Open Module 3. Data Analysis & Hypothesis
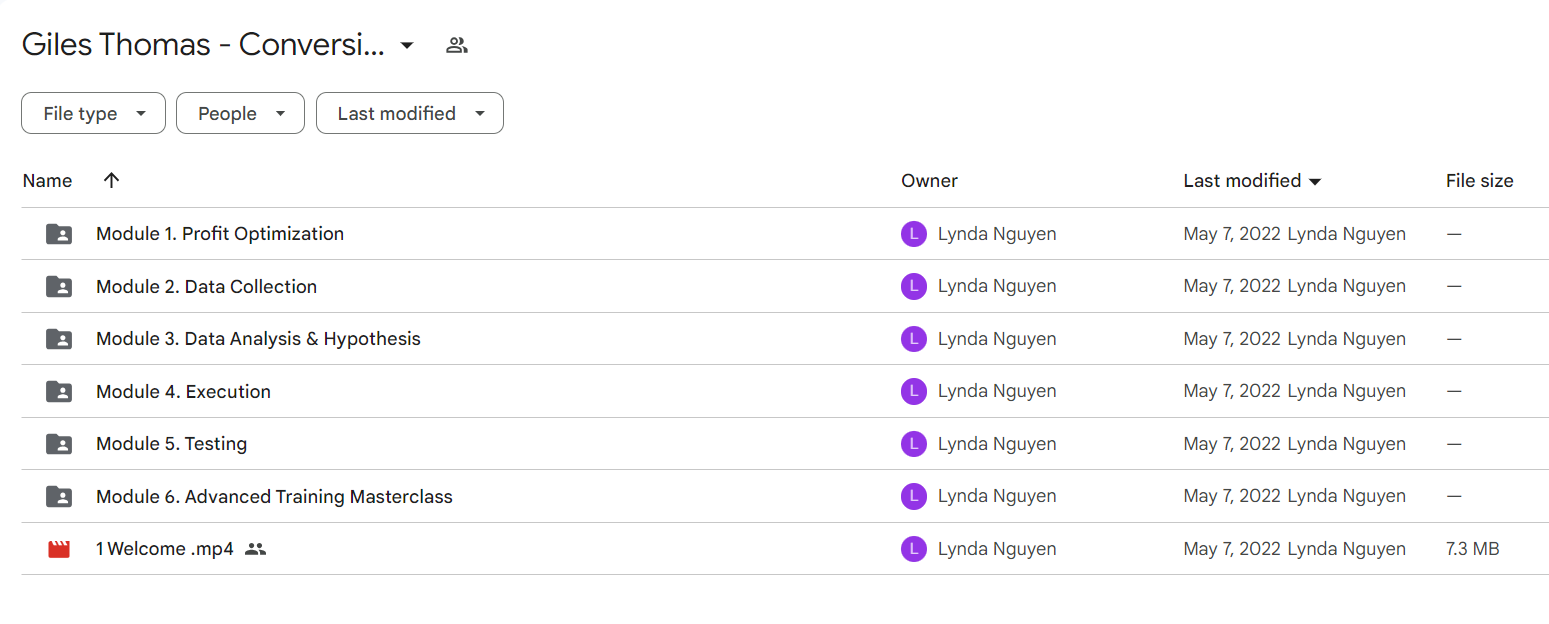This screenshot has height=624, width=1549. pyautogui.click(x=258, y=339)
